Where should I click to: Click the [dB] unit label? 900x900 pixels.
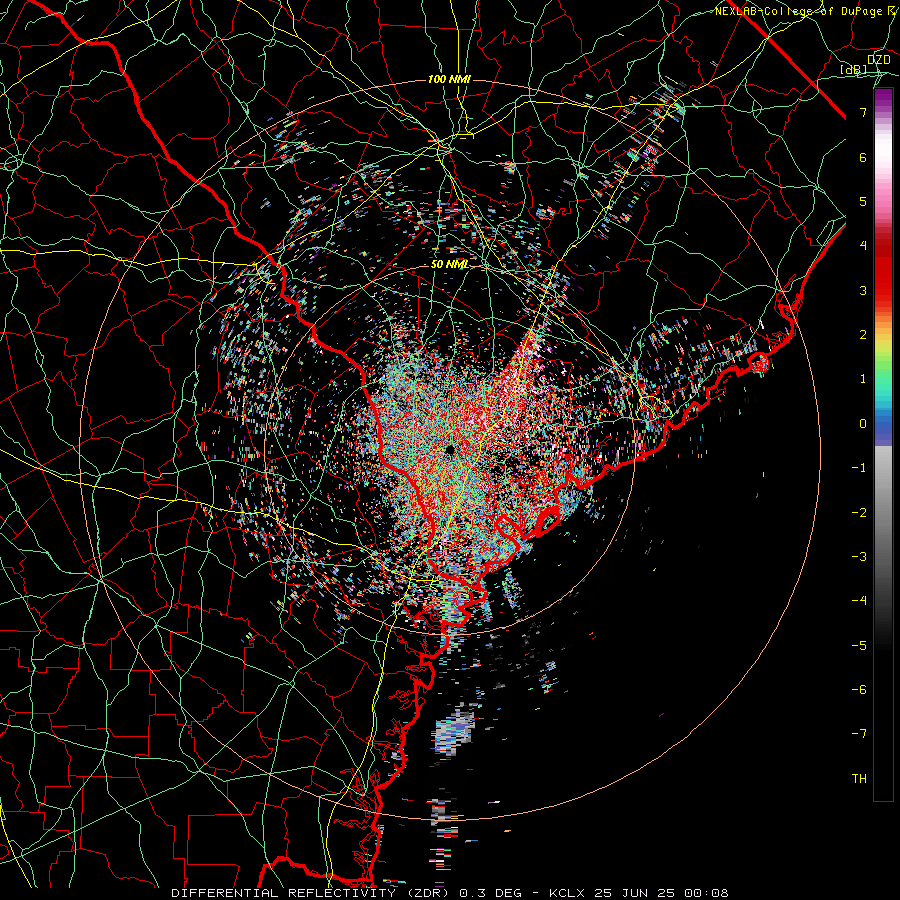pos(853,69)
